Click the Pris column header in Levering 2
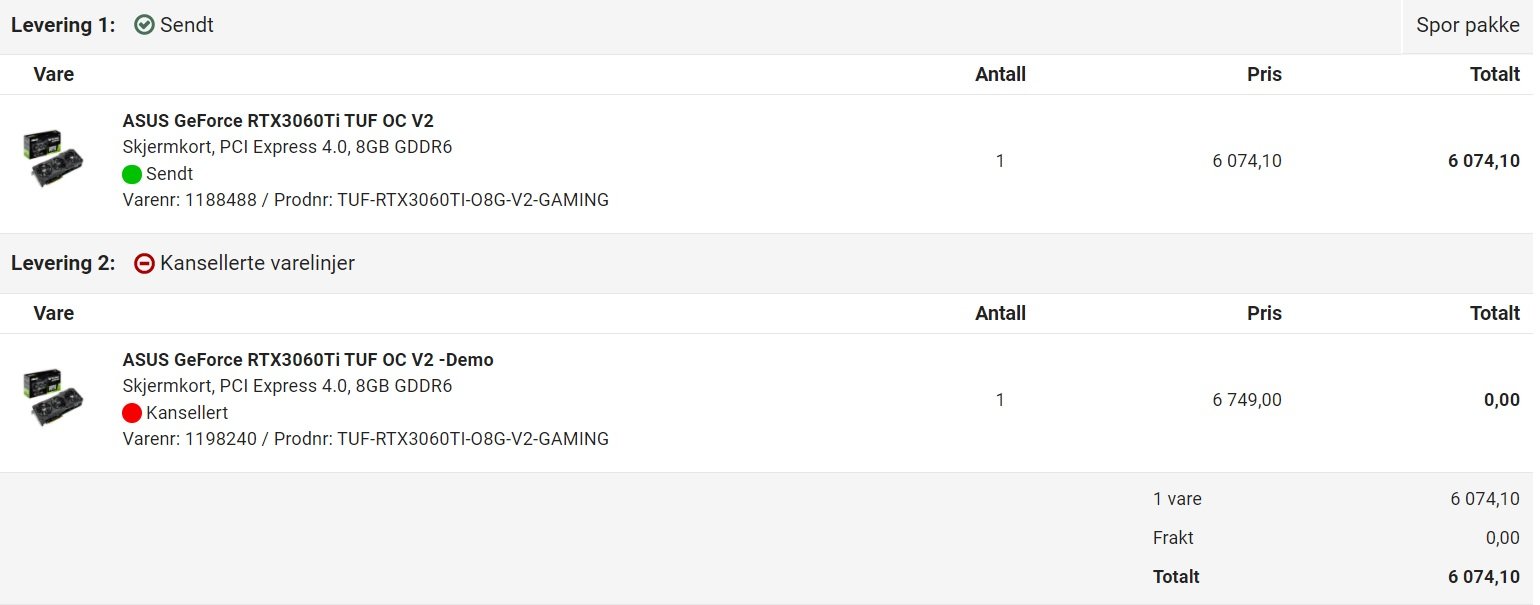Viewport: 1540px width, 605px height. (x=1264, y=313)
